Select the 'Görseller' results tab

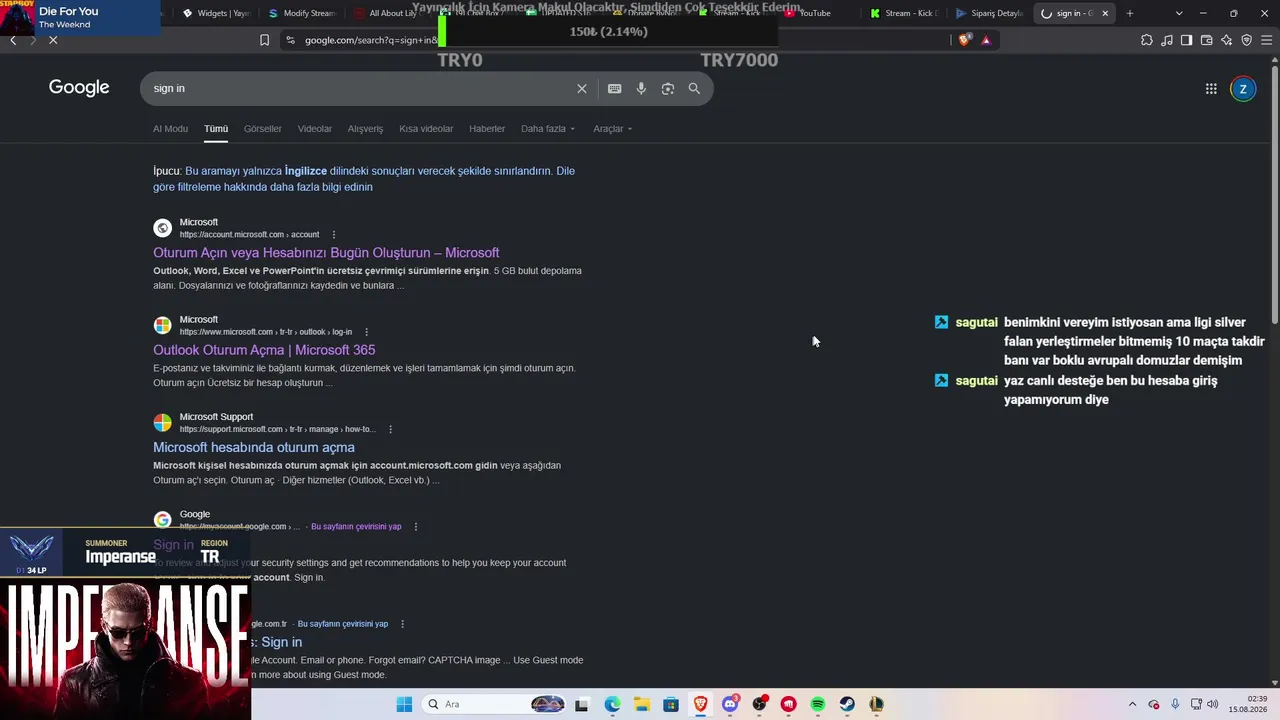point(263,129)
